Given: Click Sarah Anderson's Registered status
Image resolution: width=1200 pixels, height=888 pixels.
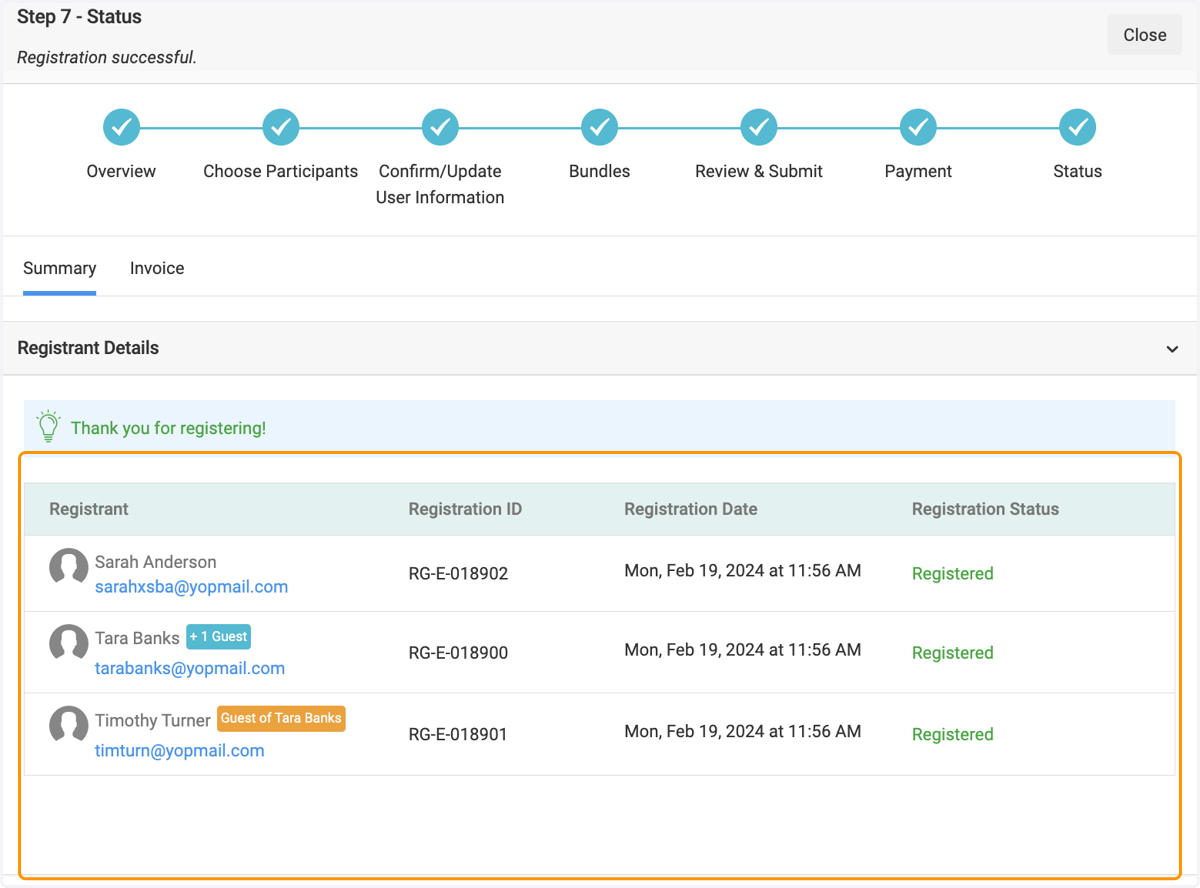Looking at the screenshot, I should coord(953,573).
